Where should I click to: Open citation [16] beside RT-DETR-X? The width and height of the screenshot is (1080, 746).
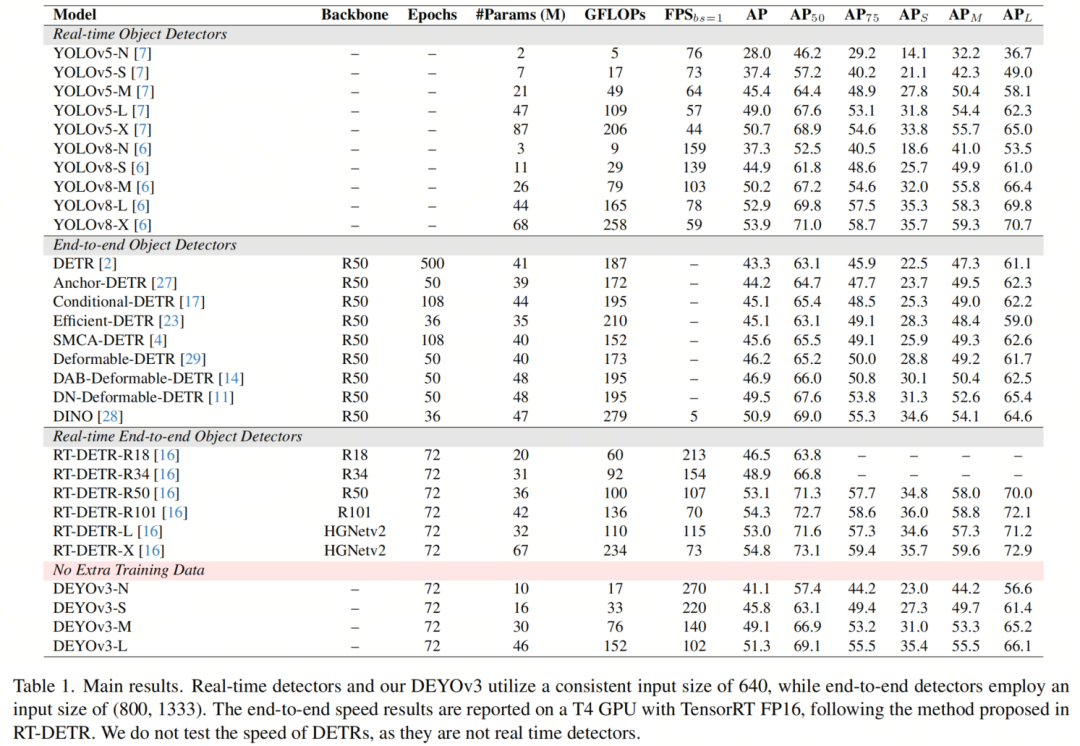[152, 551]
